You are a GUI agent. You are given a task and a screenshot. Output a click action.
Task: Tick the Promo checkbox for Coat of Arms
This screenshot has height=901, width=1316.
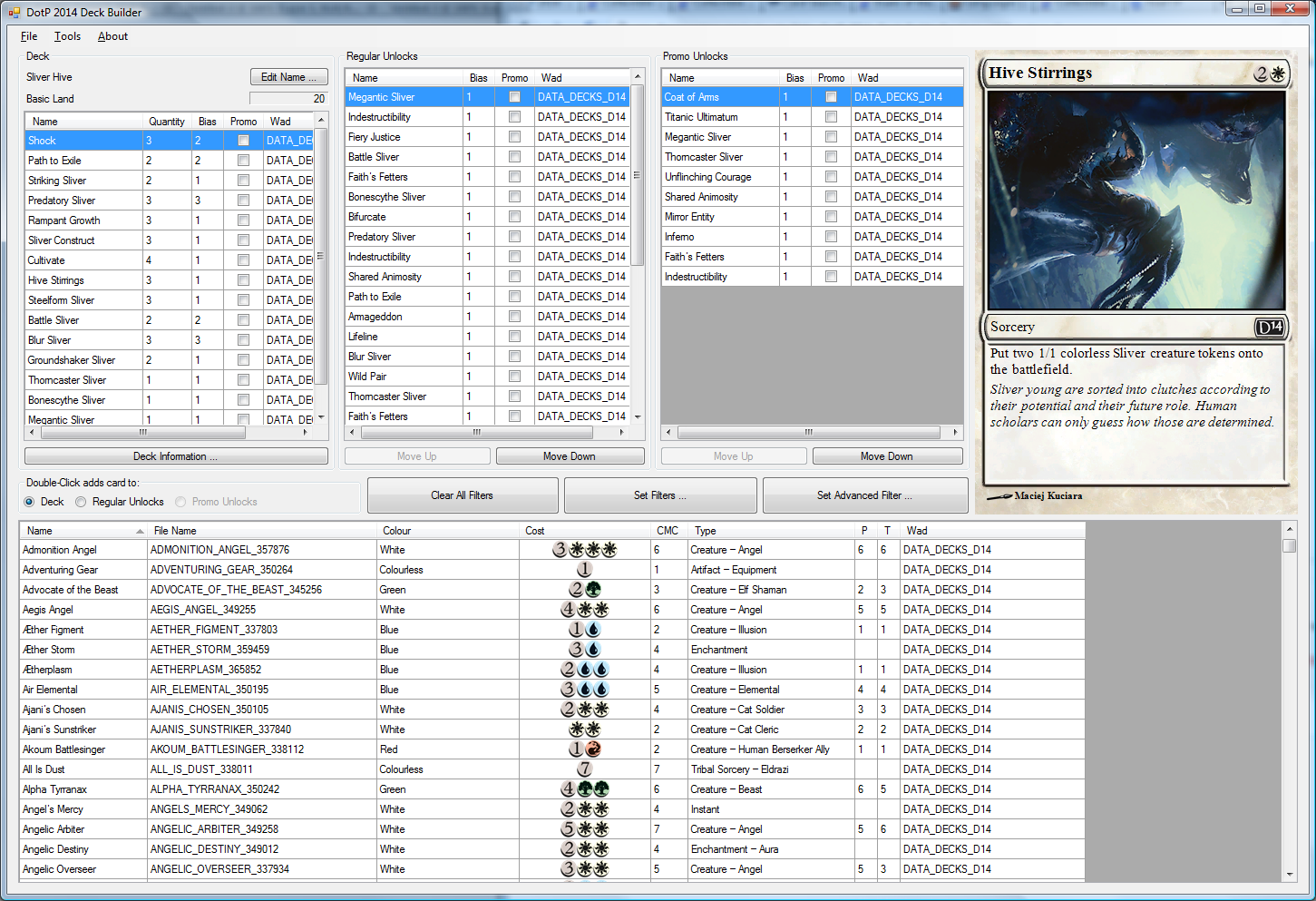click(831, 97)
